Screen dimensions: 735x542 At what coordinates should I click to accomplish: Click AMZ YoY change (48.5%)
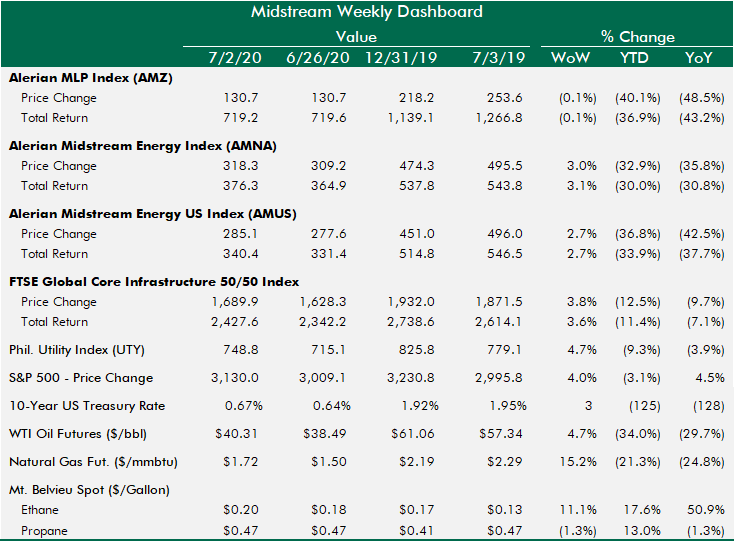click(x=702, y=98)
